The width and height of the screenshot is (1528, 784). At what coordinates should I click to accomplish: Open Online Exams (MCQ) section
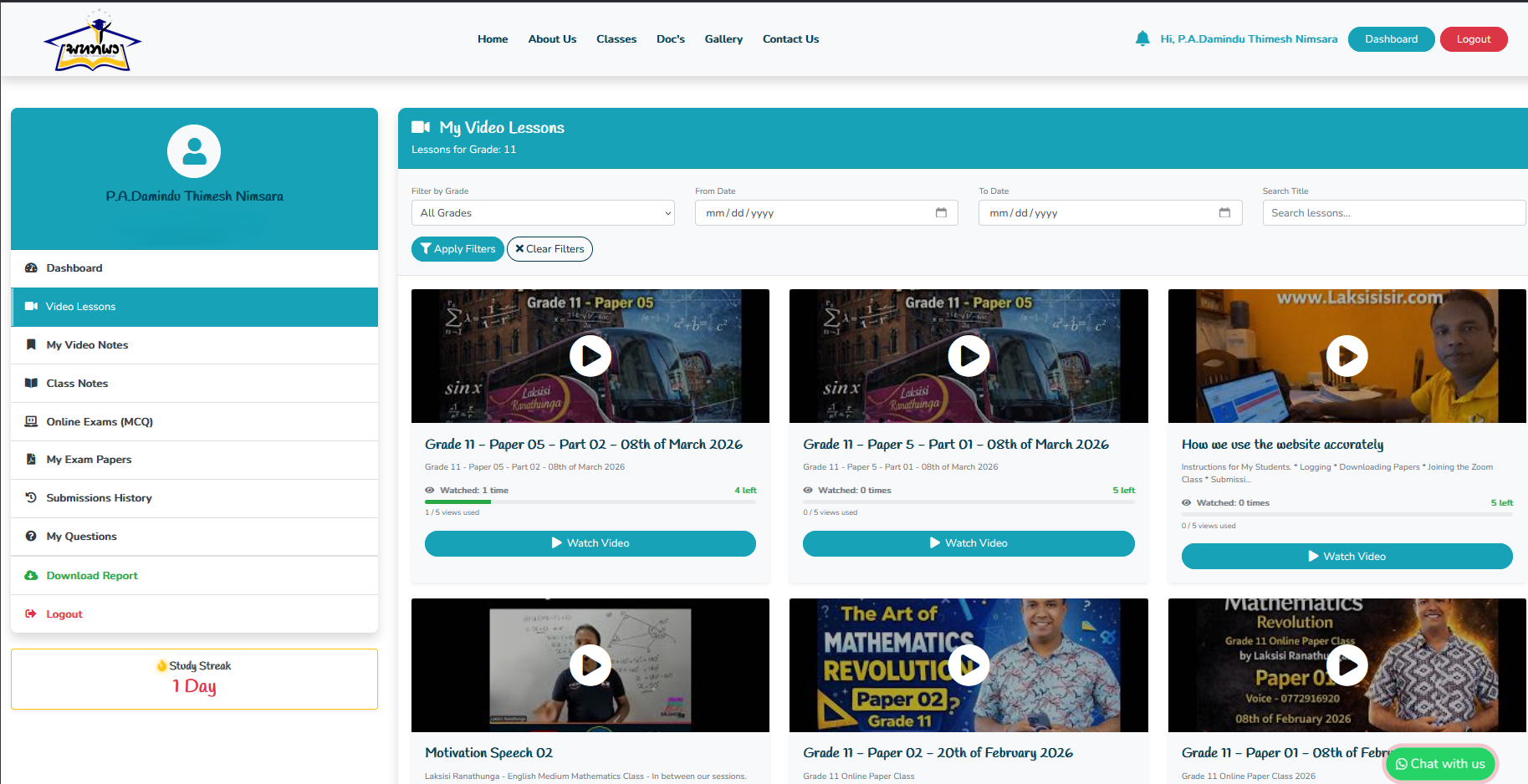[x=100, y=421]
